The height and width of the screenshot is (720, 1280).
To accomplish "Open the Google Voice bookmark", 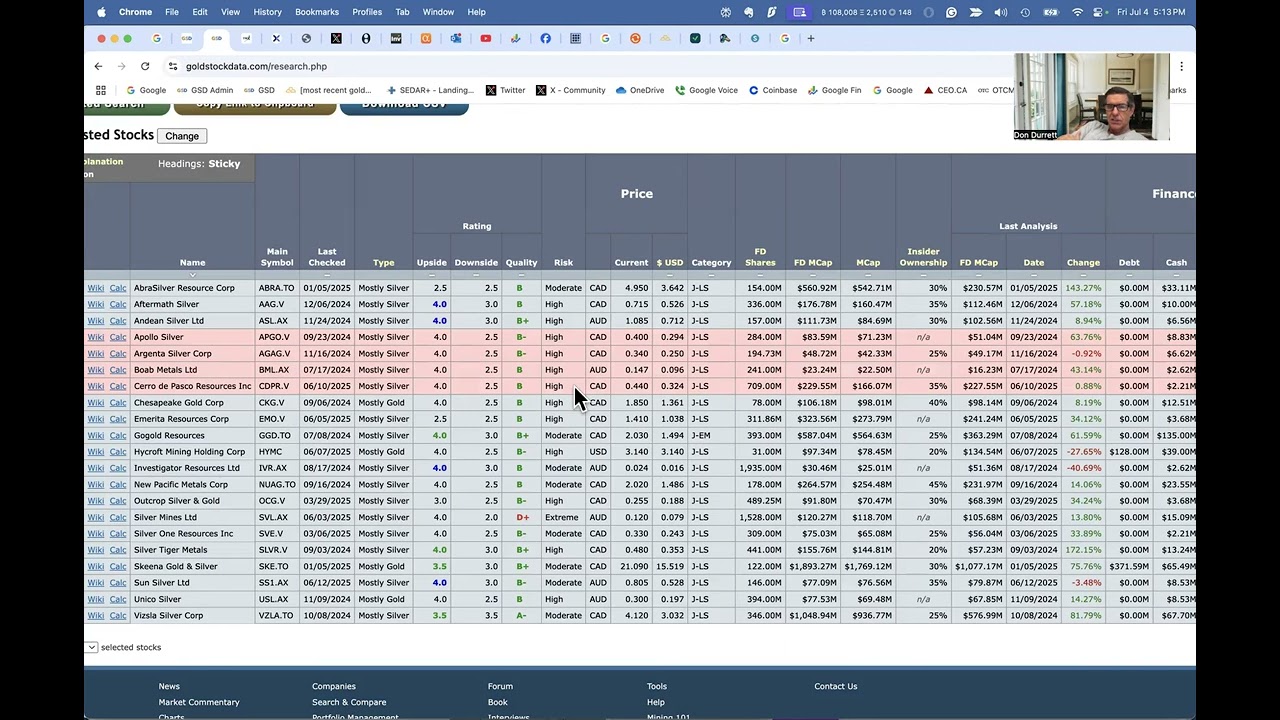I will (706, 90).
